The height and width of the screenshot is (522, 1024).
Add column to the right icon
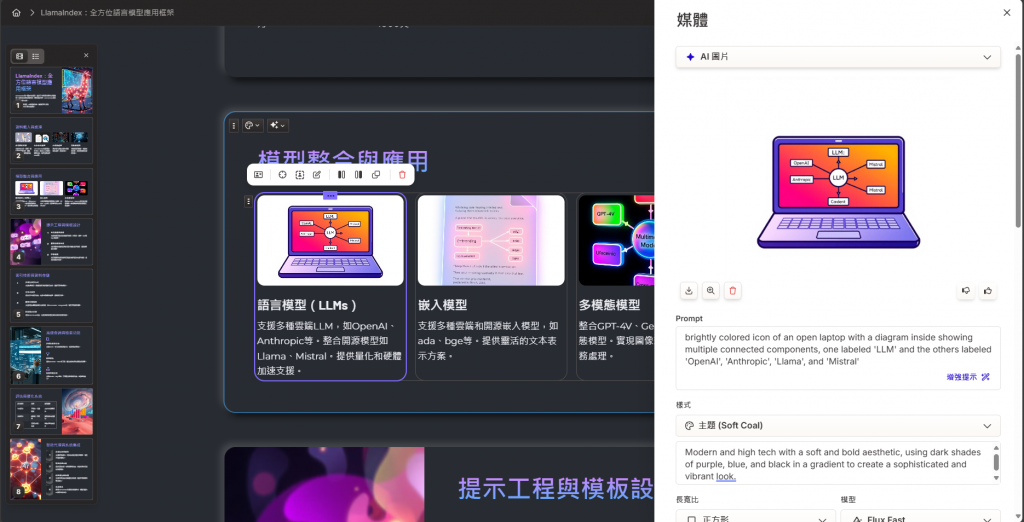coord(358,175)
